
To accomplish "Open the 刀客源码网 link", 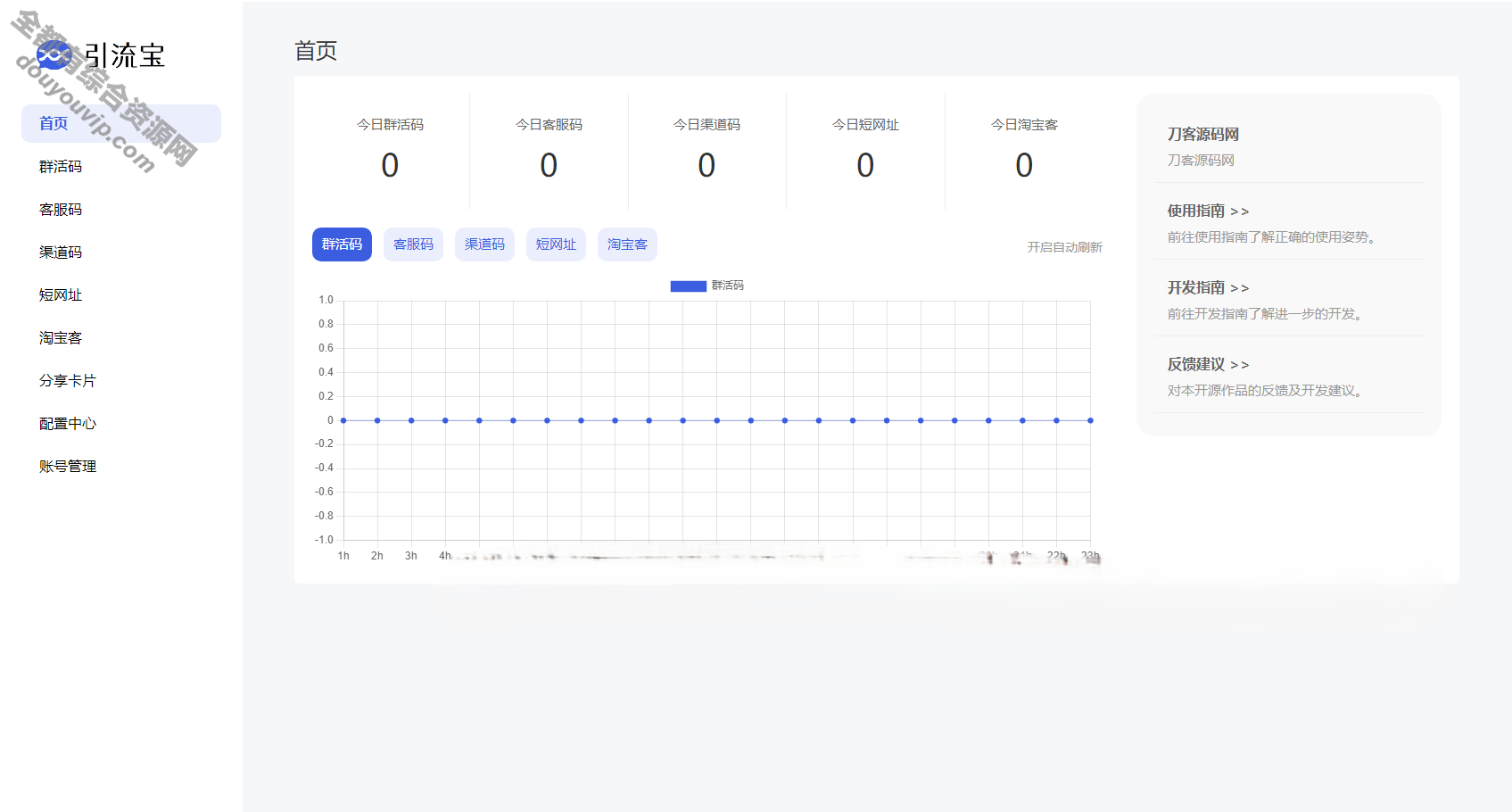I will tap(1202, 135).
